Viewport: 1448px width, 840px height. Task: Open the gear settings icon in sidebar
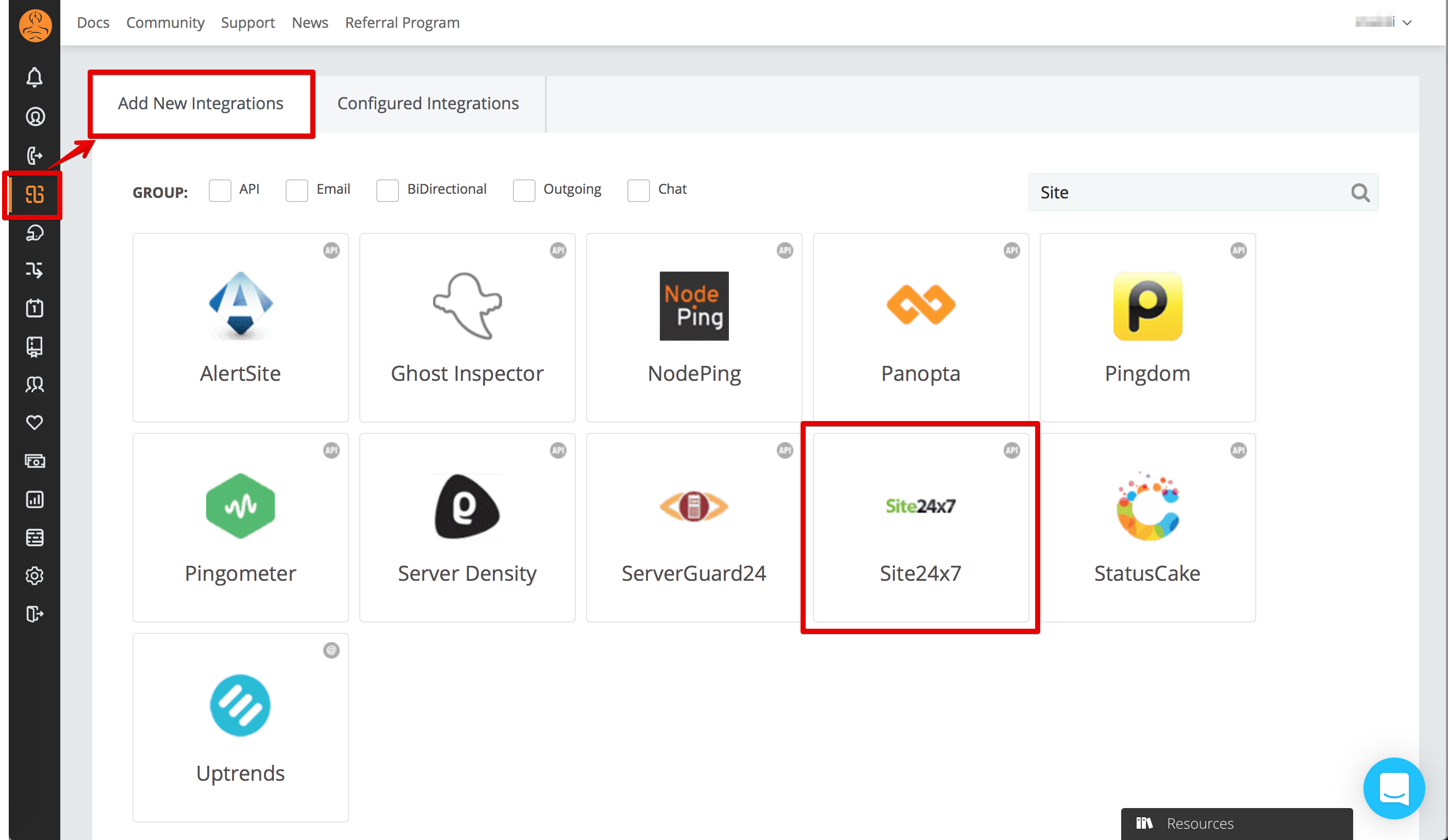pyautogui.click(x=35, y=576)
